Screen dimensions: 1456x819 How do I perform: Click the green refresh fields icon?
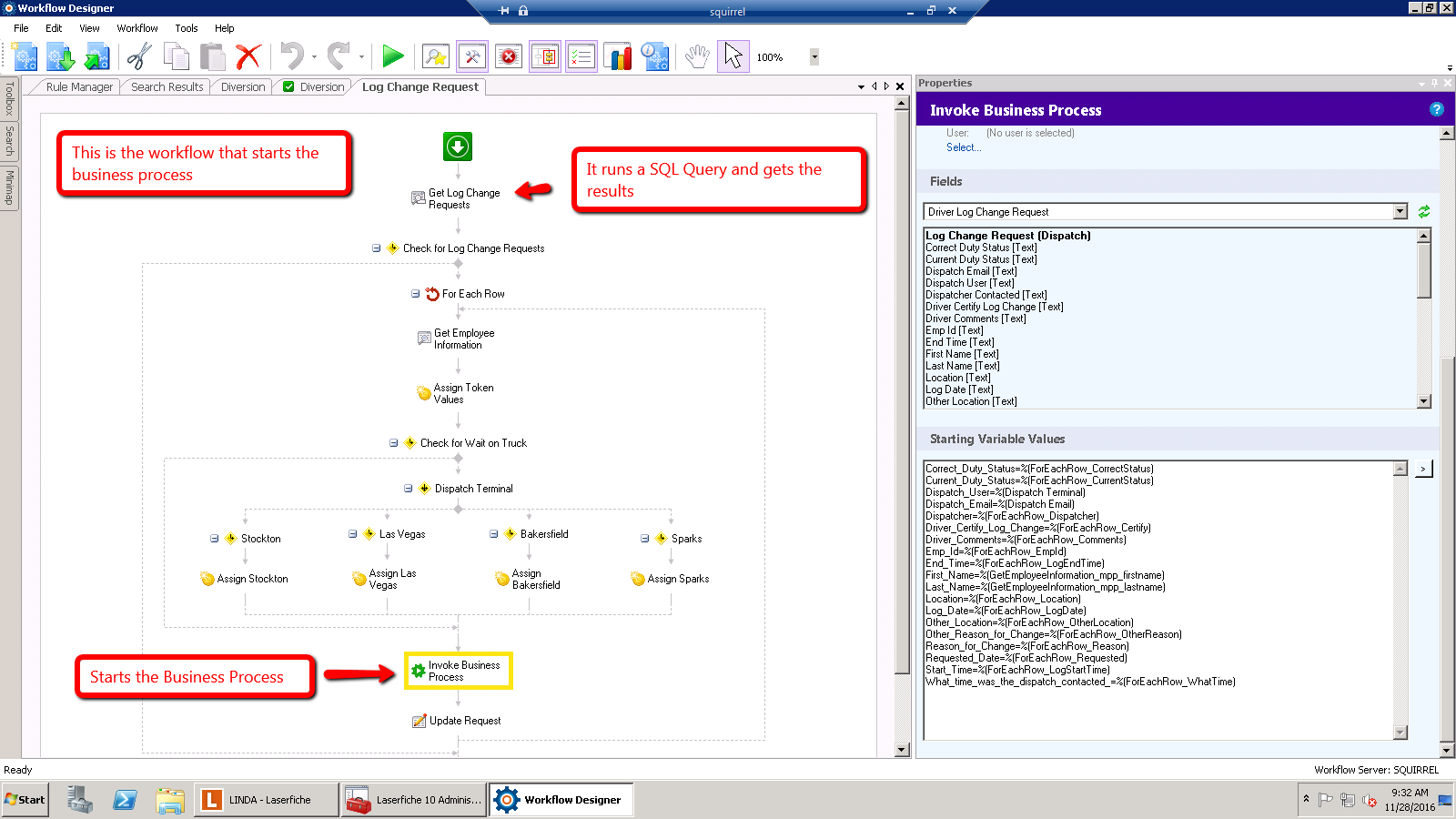(1424, 211)
